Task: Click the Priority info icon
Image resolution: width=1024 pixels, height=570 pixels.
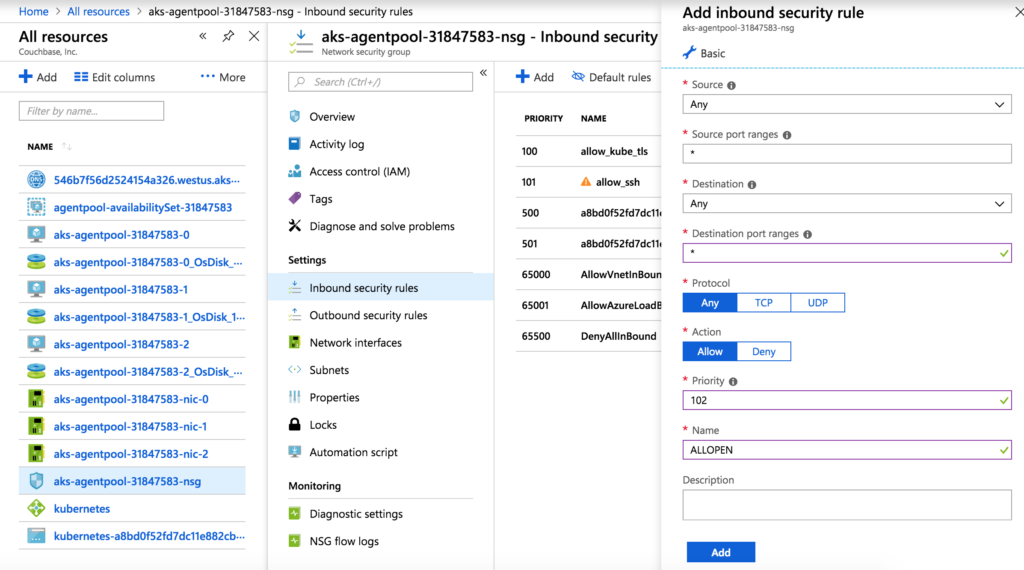Action: click(x=733, y=382)
